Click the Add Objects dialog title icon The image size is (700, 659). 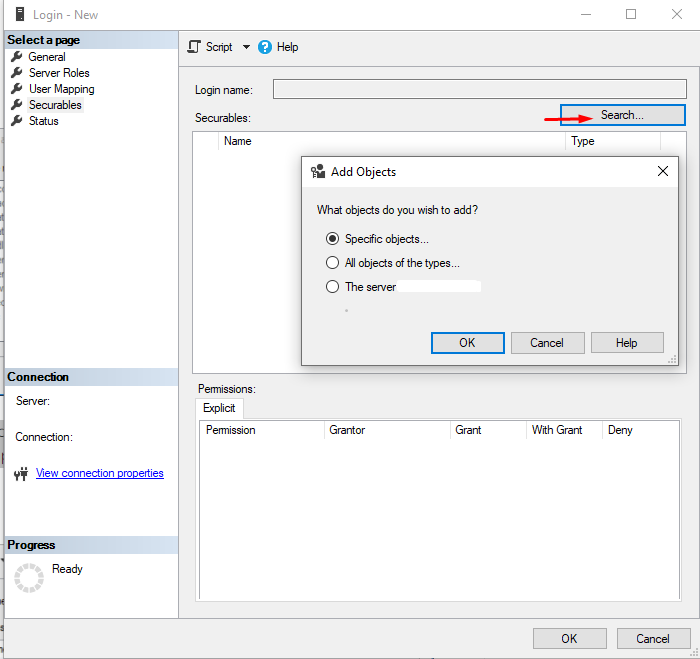click(318, 171)
